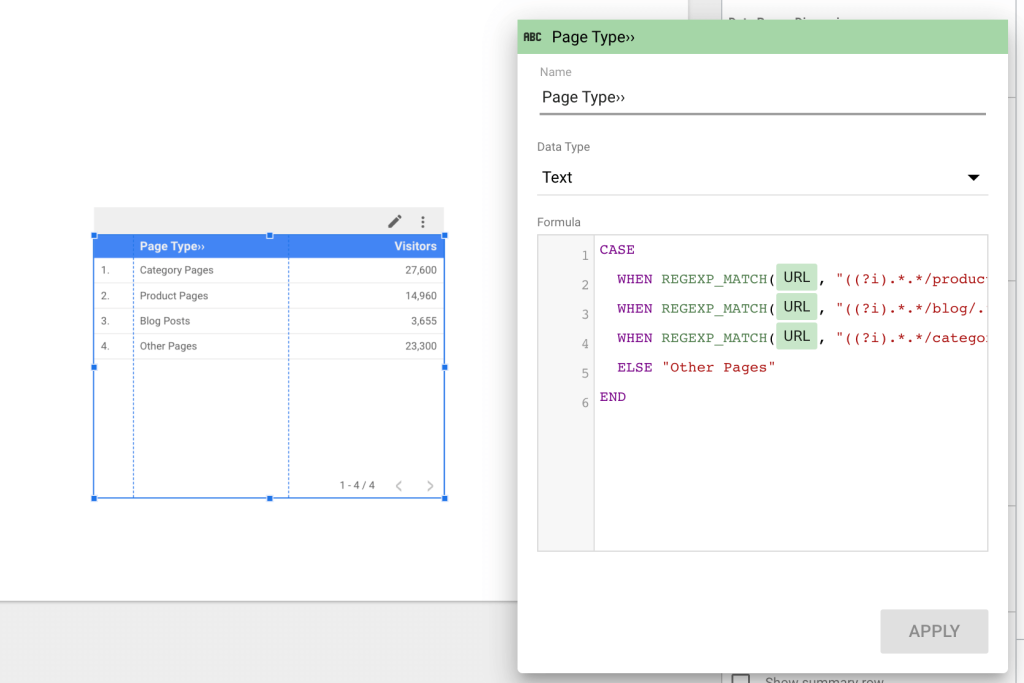Click the CASE keyword in formula
Viewport: 1024px width, 683px height.
tap(617, 250)
